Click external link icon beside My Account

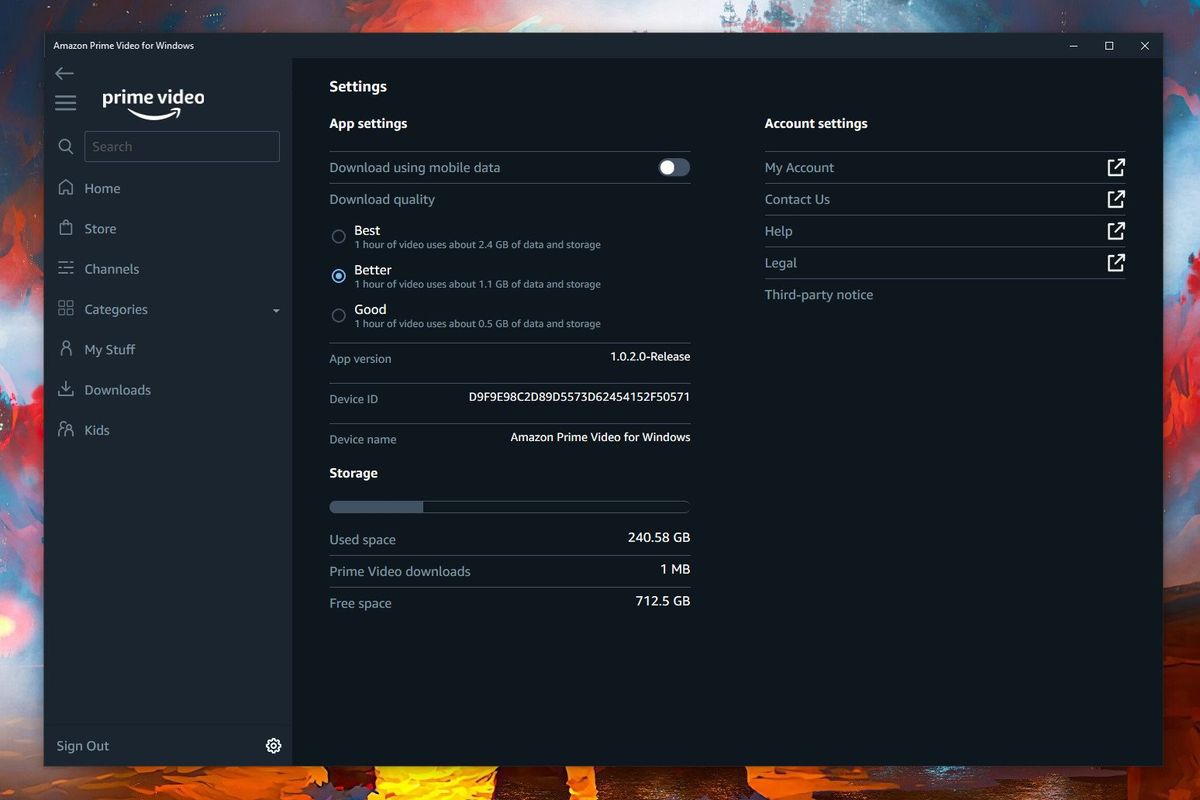pyautogui.click(x=1116, y=167)
